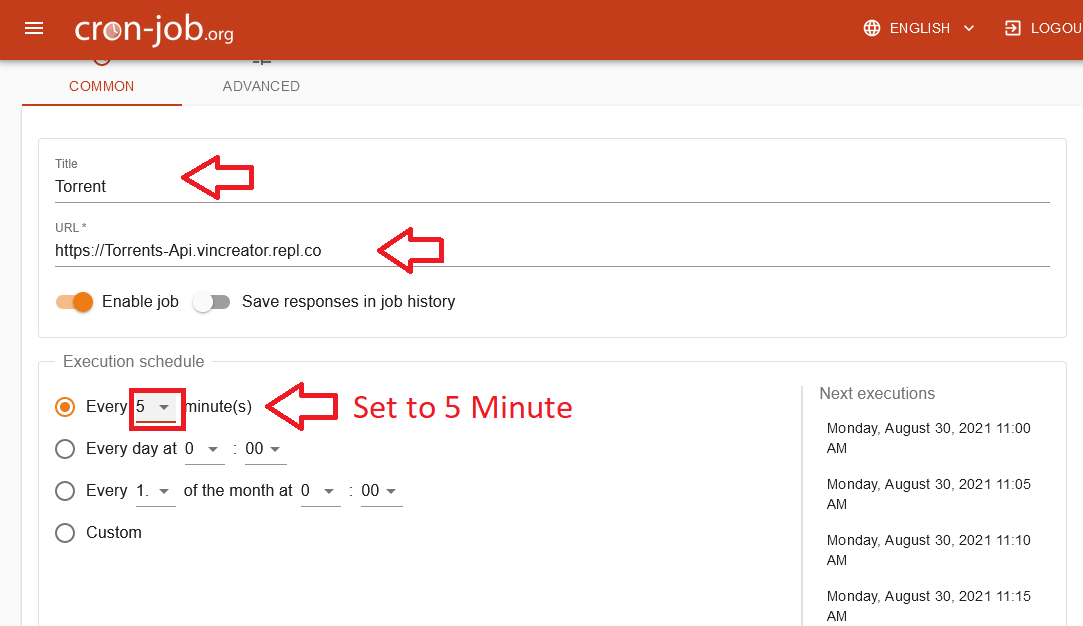Click the cron-job.org logo
Screen dimensions: 1083x626
point(154,29)
